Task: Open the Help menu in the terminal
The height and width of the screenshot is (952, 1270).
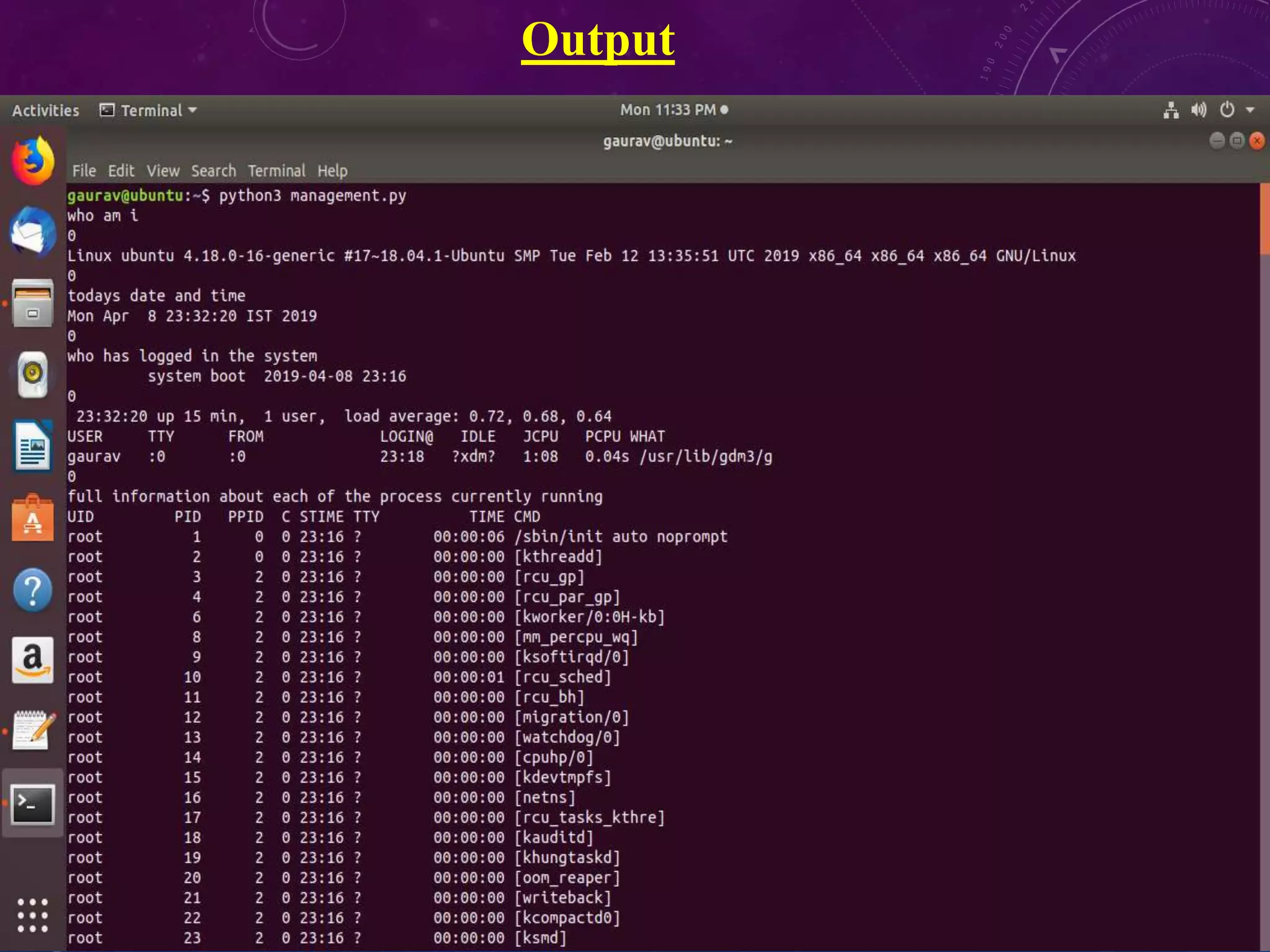Action: pos(332,171)
